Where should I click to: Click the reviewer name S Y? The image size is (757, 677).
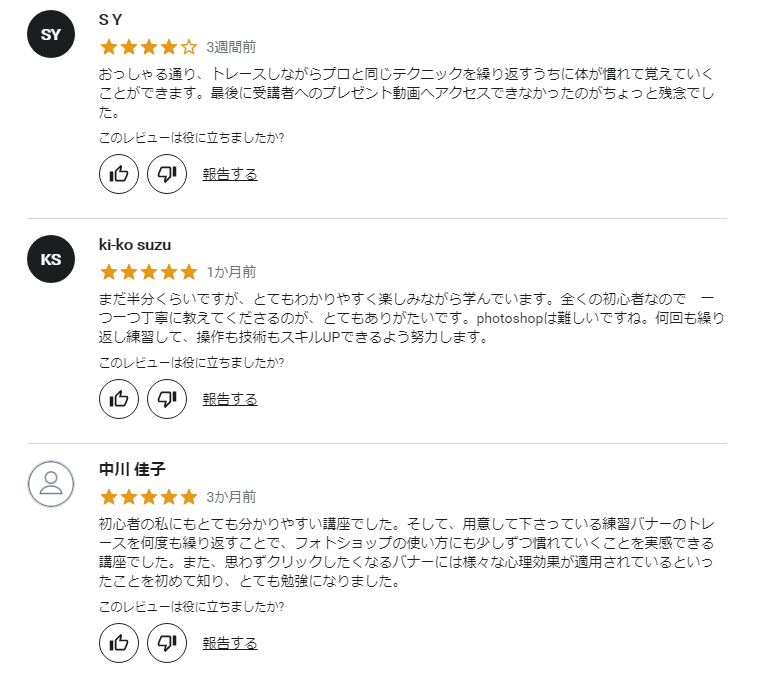(x=111, y=20)
